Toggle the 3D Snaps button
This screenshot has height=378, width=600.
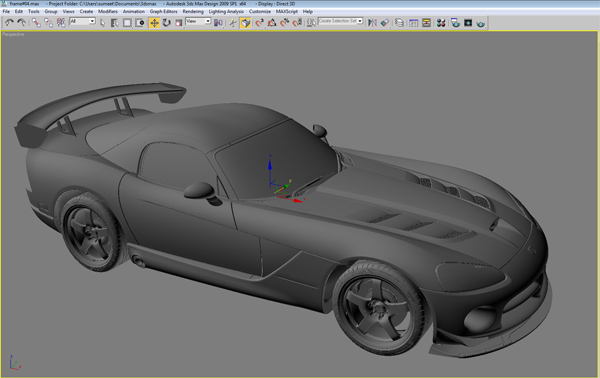(259, 23)
